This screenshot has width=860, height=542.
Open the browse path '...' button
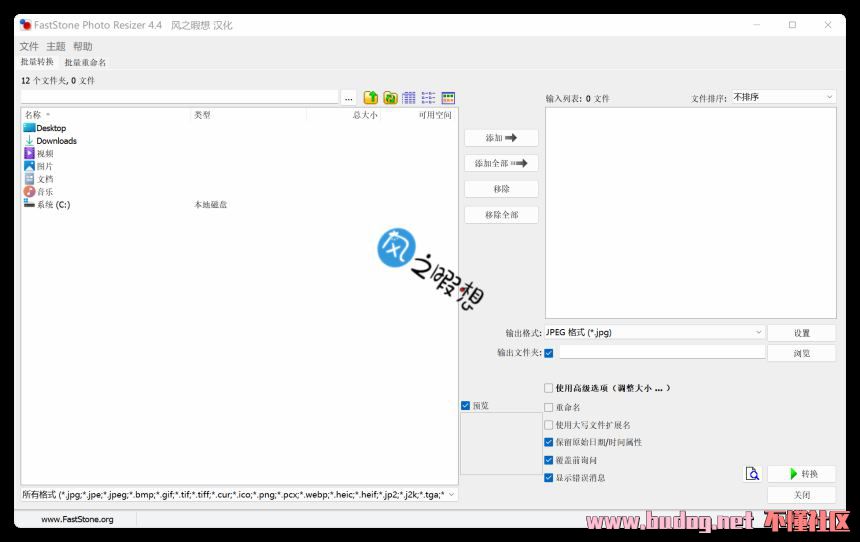pyautogui.click(x=349, y=98)
